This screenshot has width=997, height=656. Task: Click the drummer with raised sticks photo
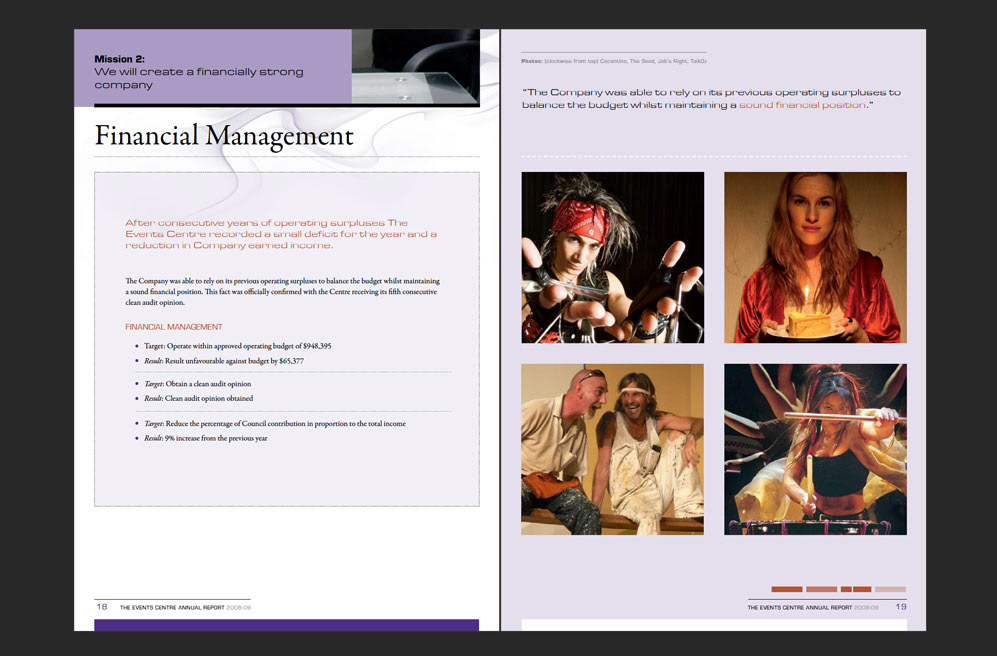pos(815,449)
